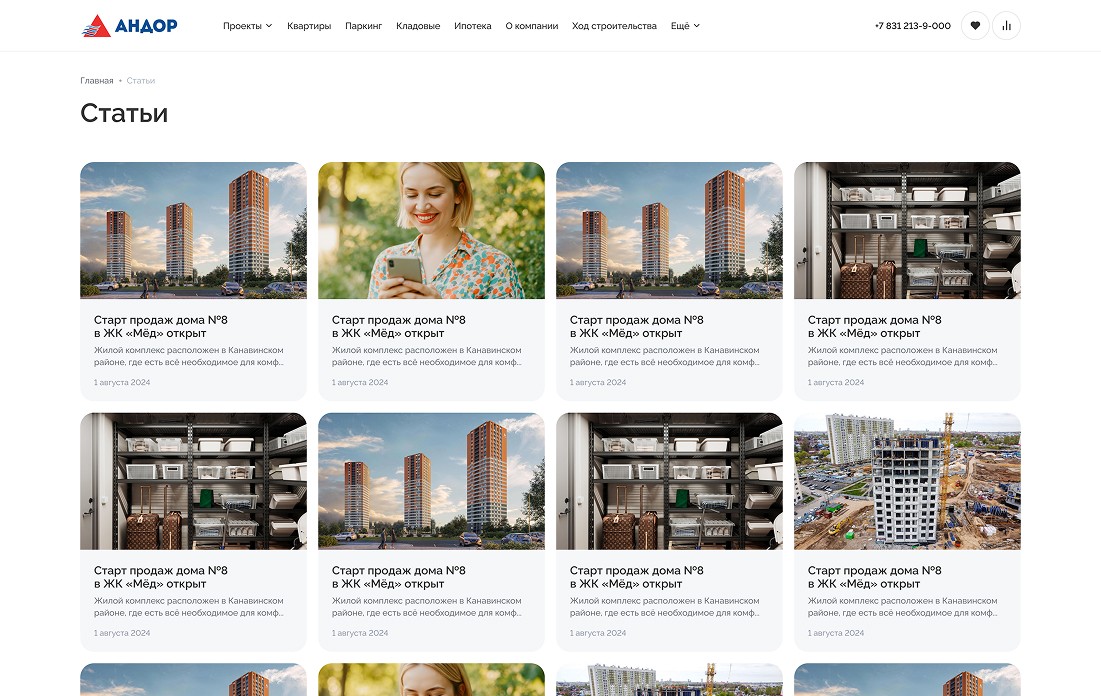The width and height of the screenshot is (1101, 696).
Task: Open the third card's towers image in row one
Action: click(669, 230)
